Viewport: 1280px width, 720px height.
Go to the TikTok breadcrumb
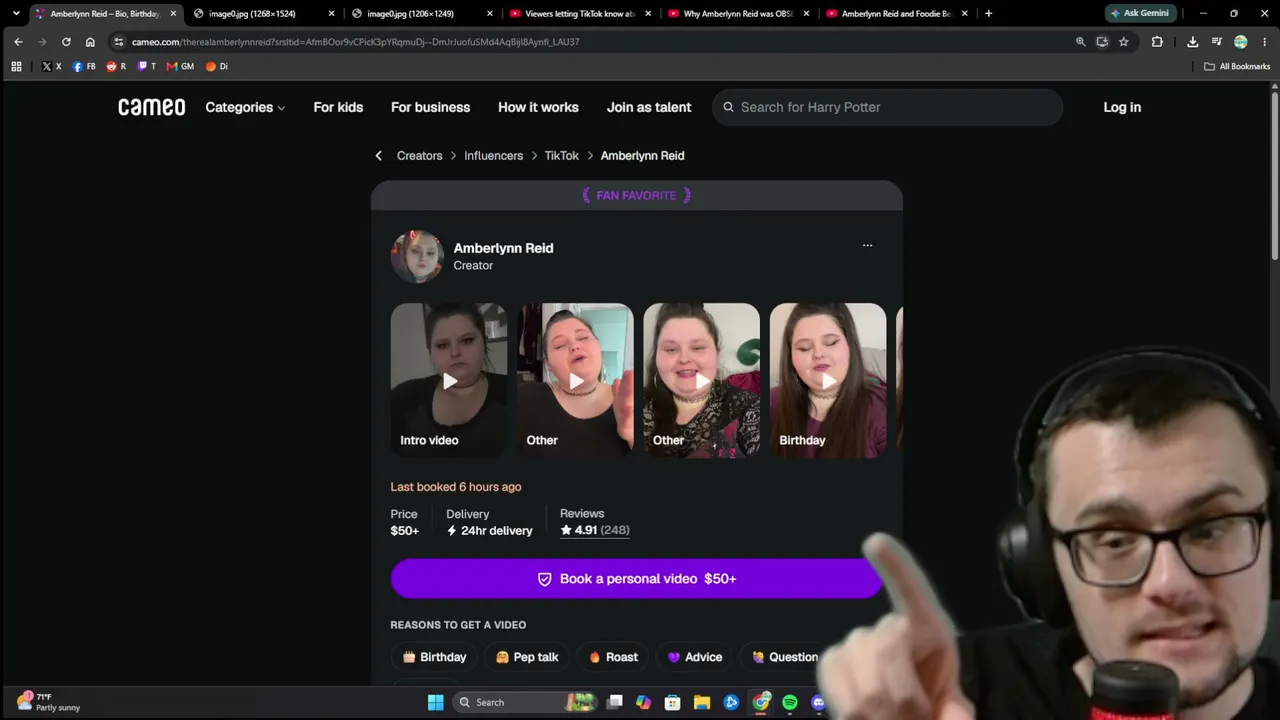pyautogui.click(x=561, y=156)
